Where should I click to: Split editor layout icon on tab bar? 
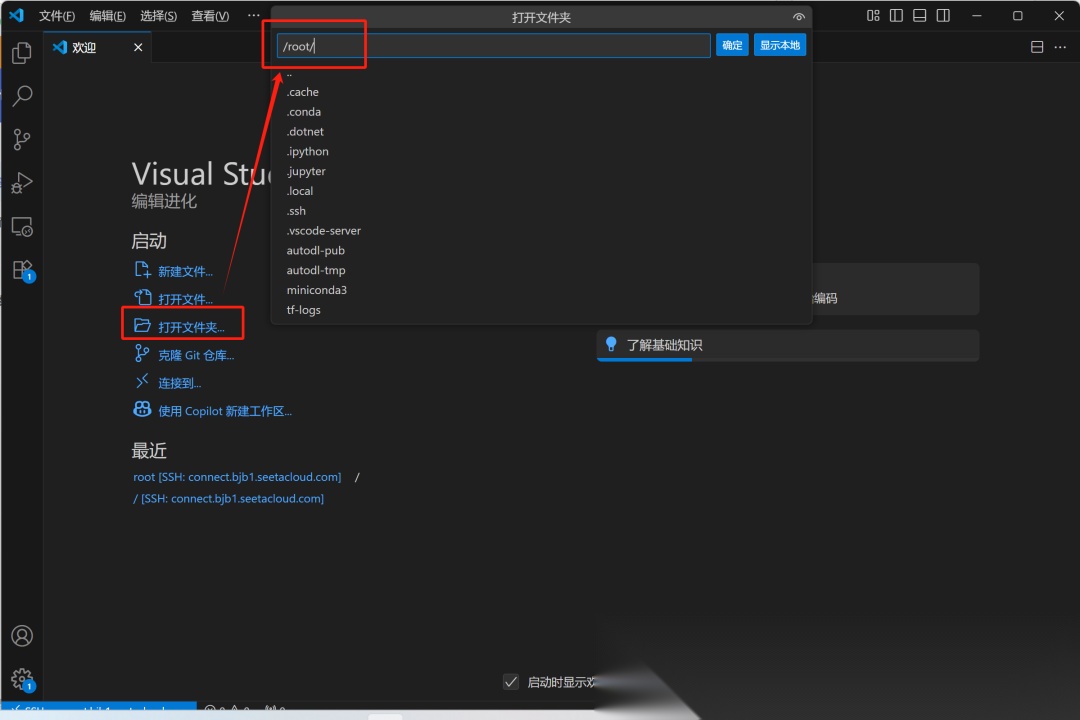1037,47
